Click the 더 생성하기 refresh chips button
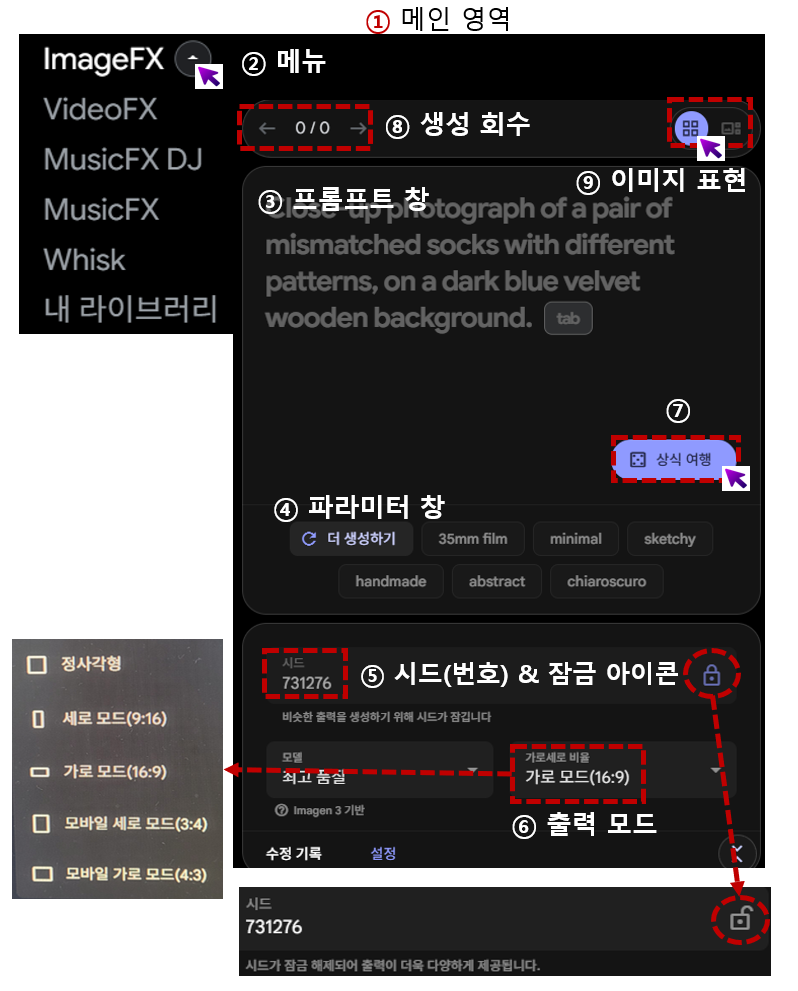Viewport: 798px width, 991px height. 351,538
